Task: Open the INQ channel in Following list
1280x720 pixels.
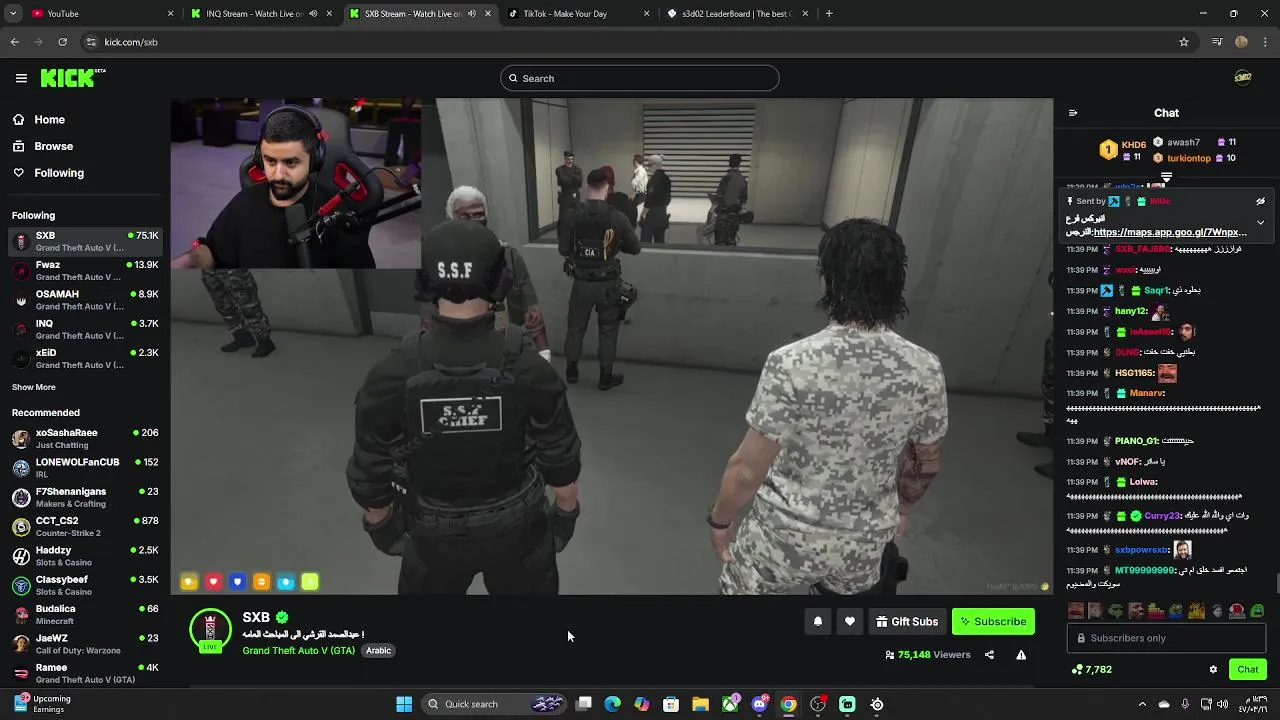Action: (84, 329)
